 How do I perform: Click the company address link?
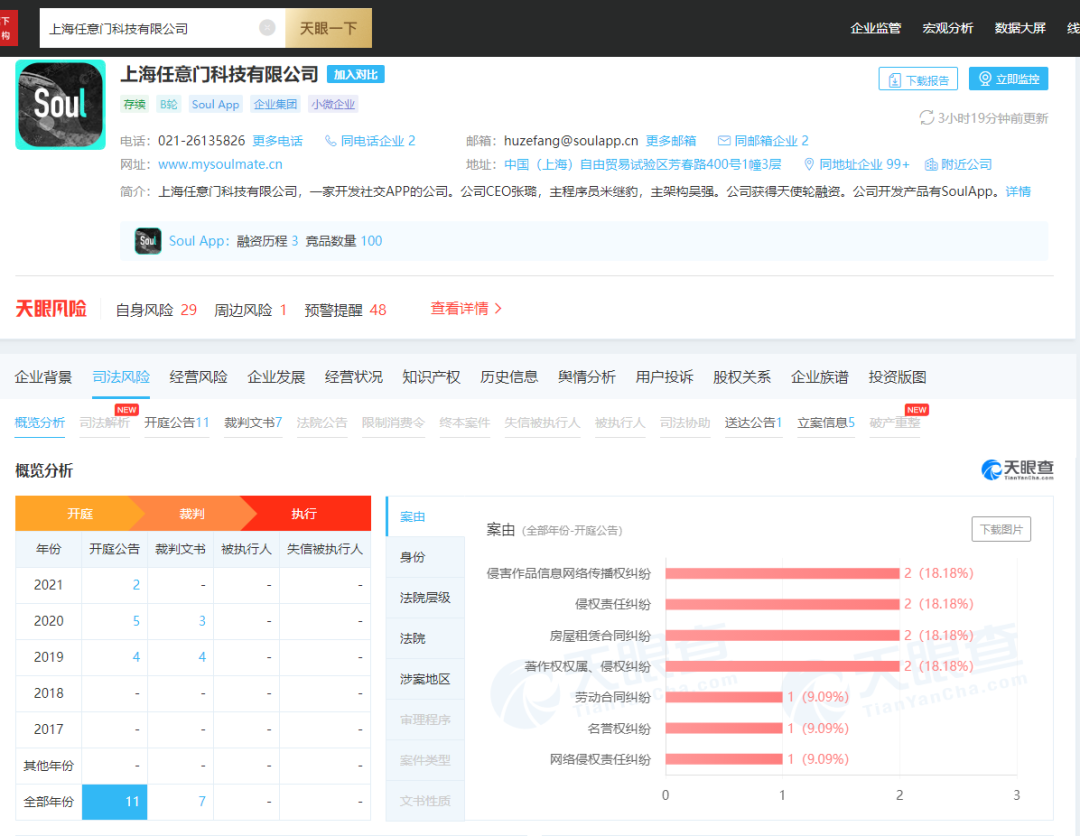click(x=643, y=165)
